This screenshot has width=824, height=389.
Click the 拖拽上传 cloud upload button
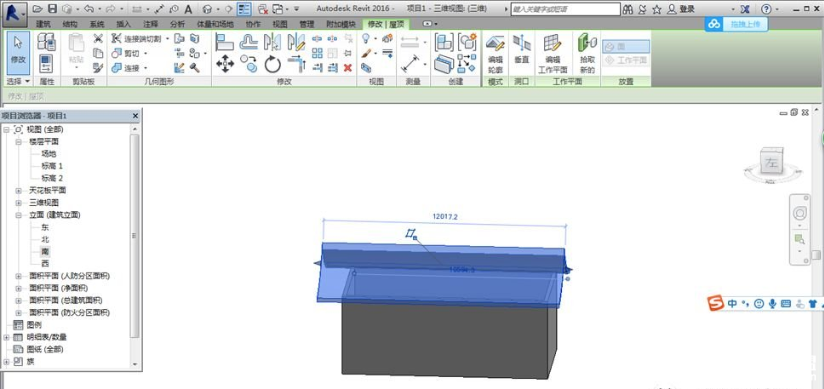[x=736, y=24]
